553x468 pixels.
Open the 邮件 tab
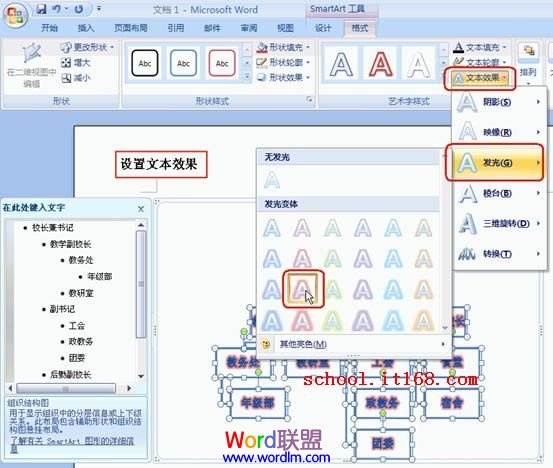[x=212, y=28]
